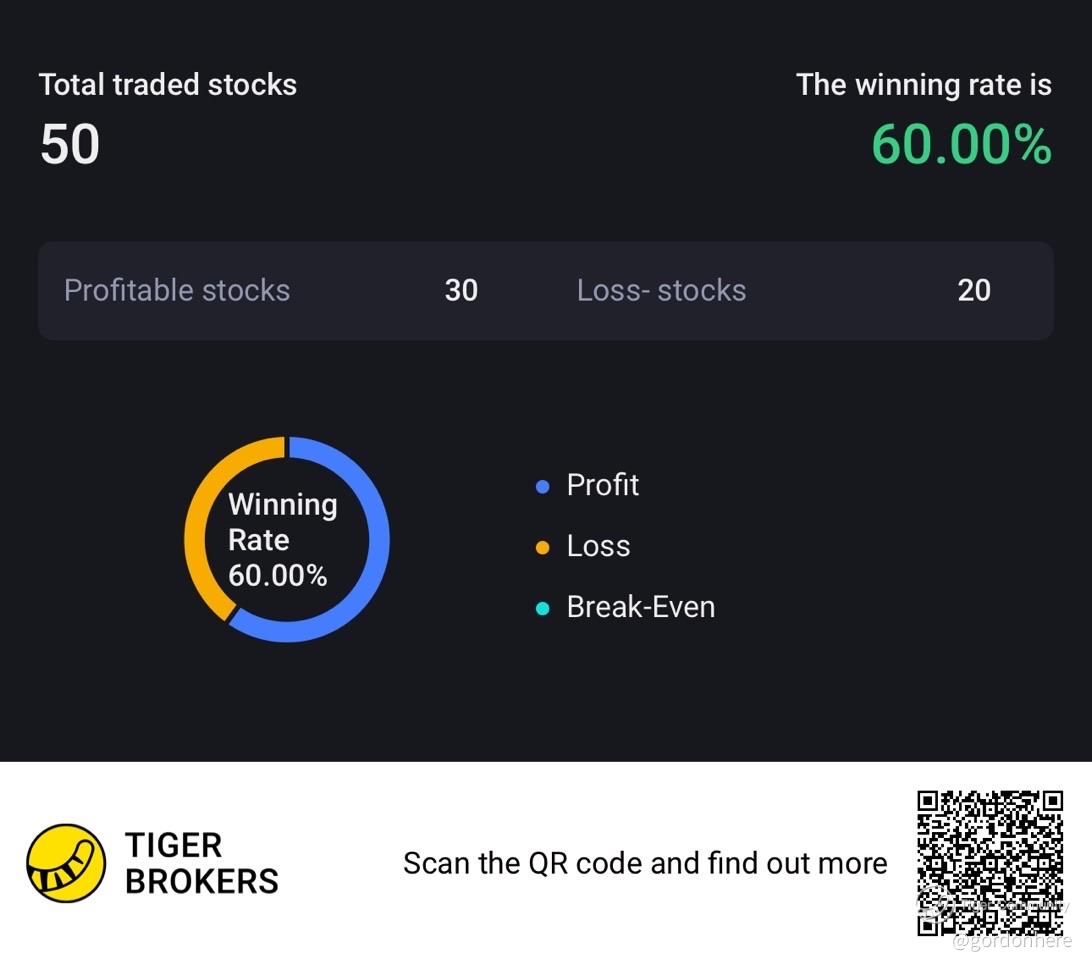This screenshot has width=1092, height=965.
Task: Click the profitable stocks count 30
Action: [x=461, y=290]
